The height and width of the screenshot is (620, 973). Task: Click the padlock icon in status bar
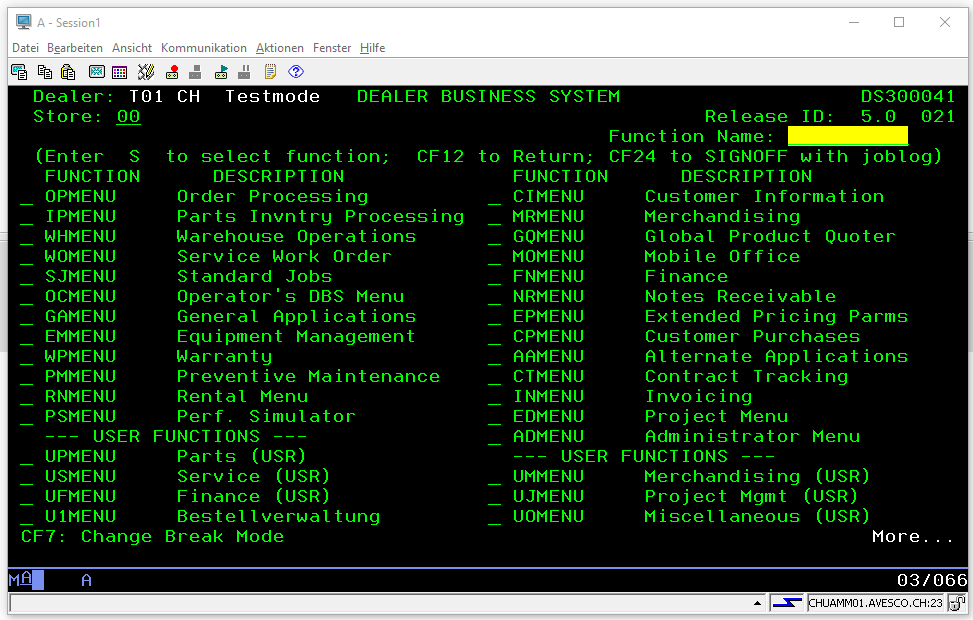click(x=957, y=603)
